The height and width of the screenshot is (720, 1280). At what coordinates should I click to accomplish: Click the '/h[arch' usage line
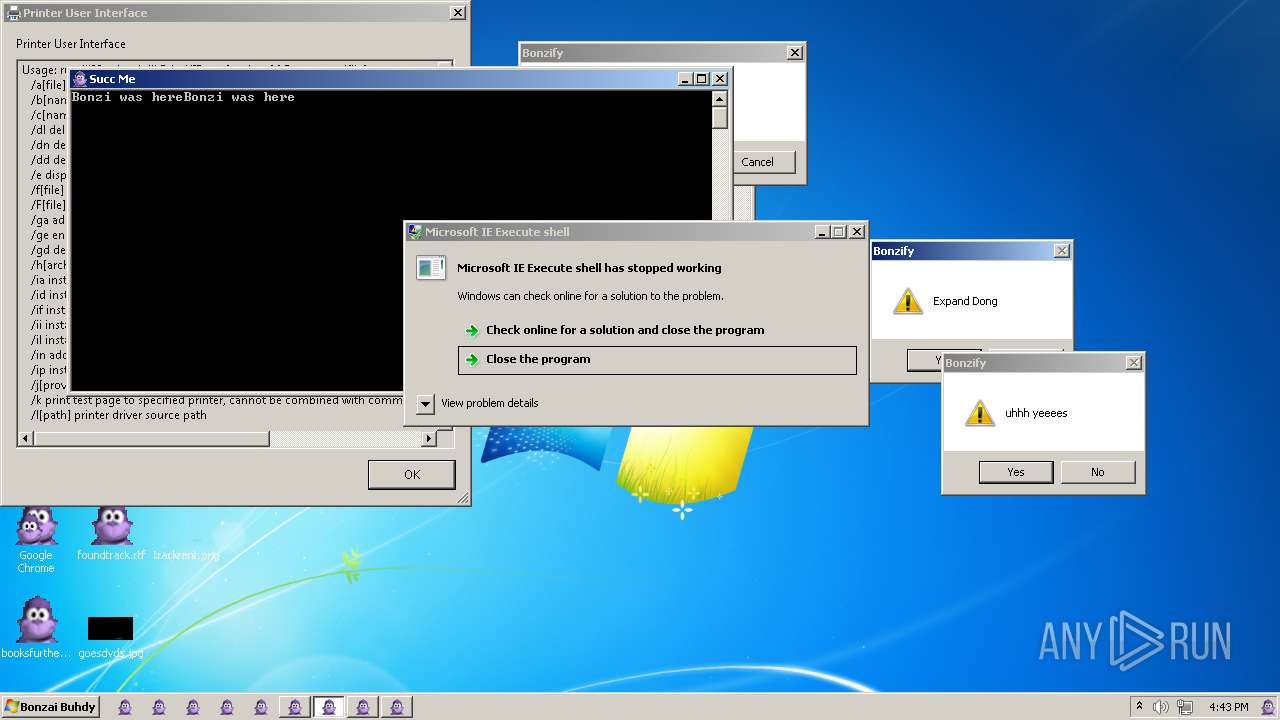point(49,265)
